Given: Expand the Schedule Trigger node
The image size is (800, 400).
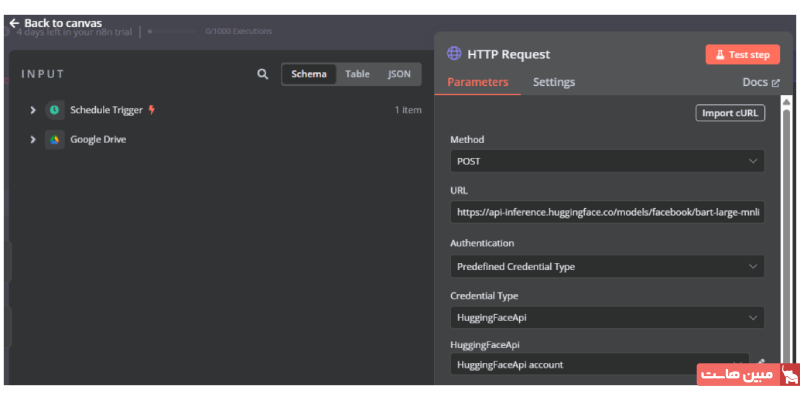Looking at the screenshot, I should [x=33, y=110].
